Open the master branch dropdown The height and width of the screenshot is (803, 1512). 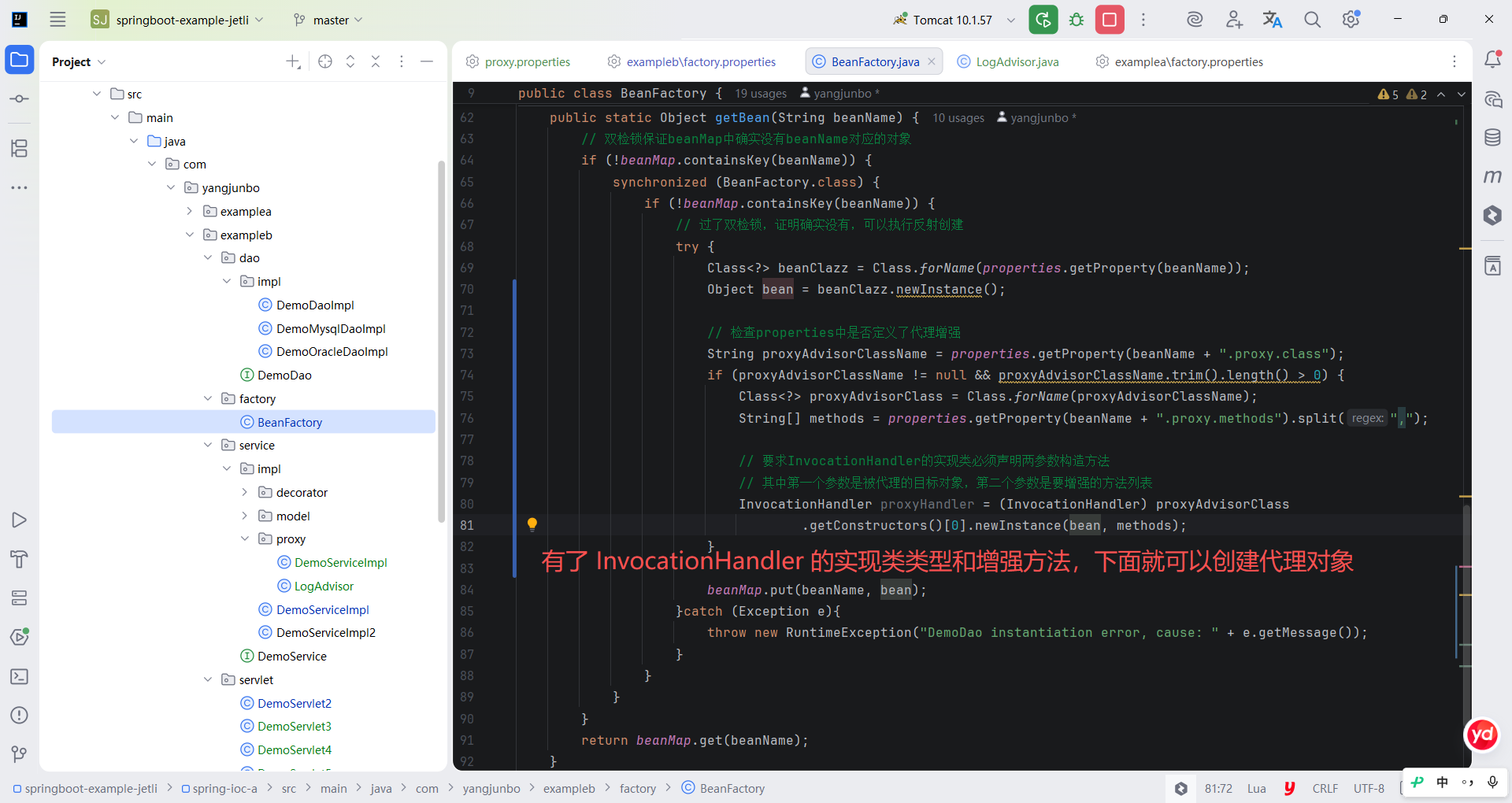pyautogui.click(x=328, y=20)
